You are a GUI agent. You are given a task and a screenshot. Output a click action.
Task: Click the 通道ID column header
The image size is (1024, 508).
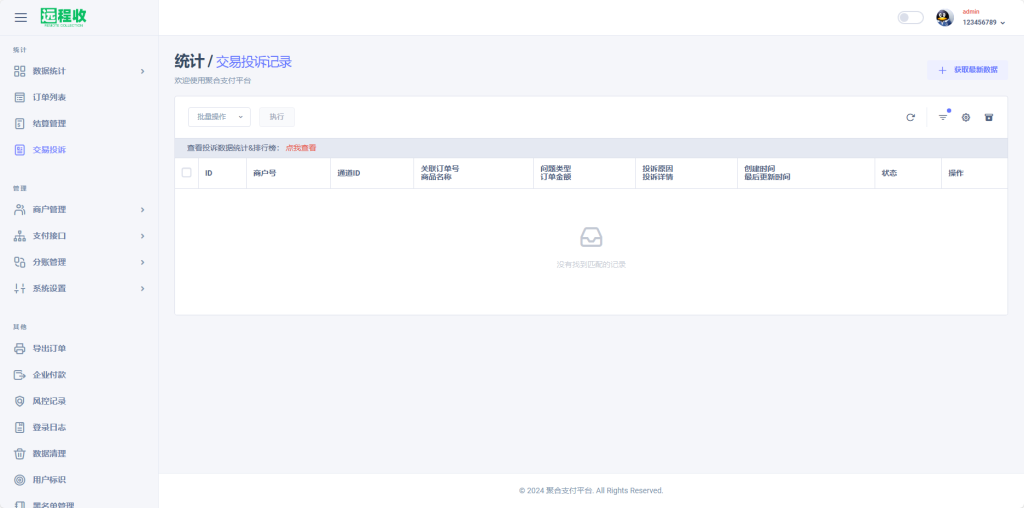(x=349, y=173)
